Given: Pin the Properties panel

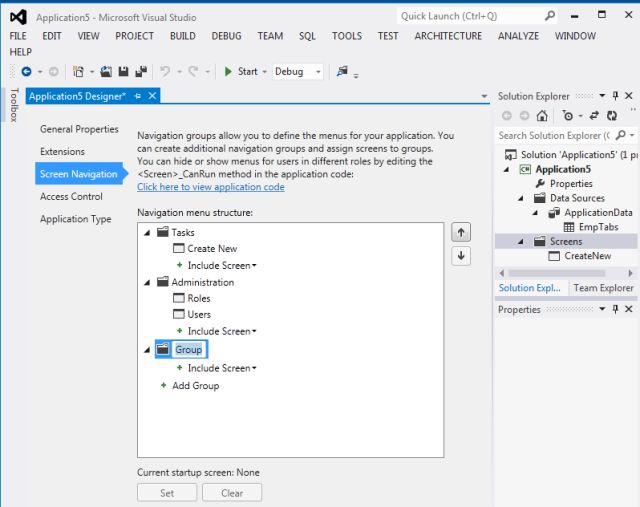Looking at the screenshot, I should (615, 309).
